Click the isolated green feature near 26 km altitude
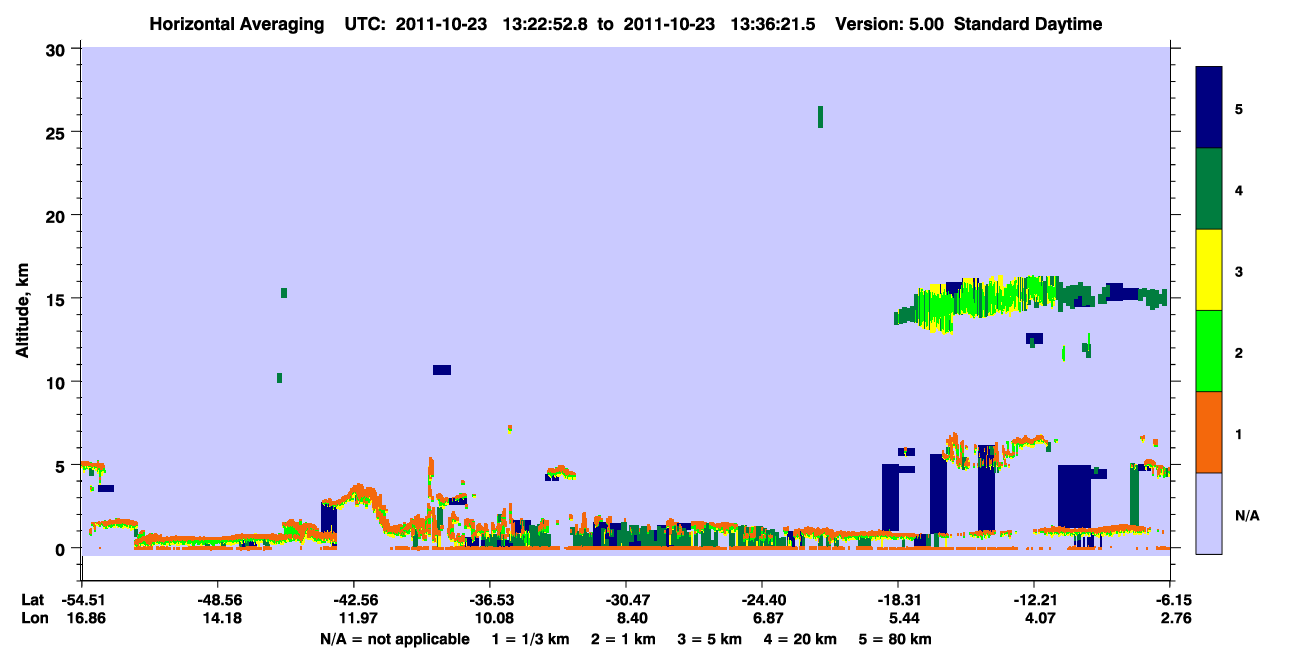This screenshot has height=667, width=1300. click(x=820, y=117)
